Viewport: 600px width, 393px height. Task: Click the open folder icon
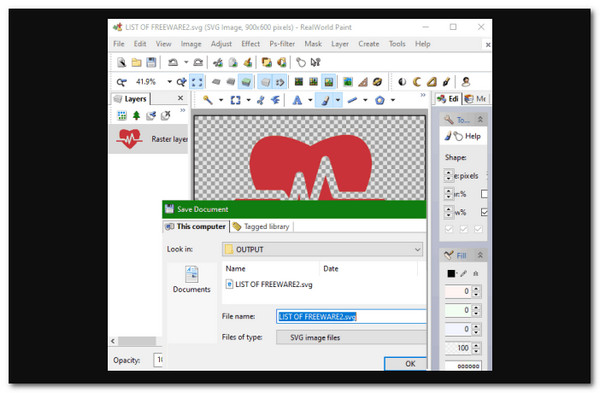[x=136, y=62]
